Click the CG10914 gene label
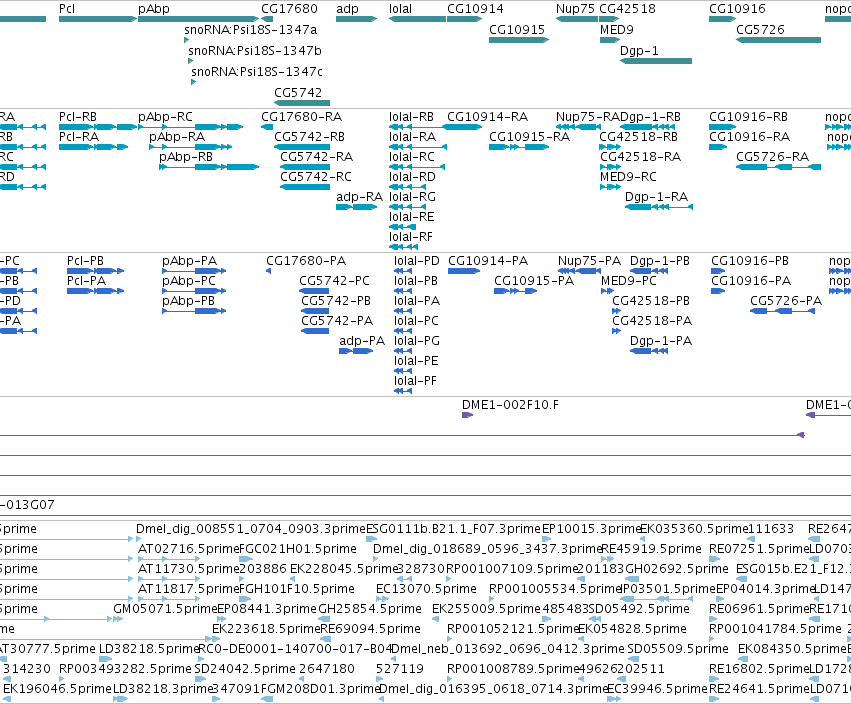 coord(475,9)
